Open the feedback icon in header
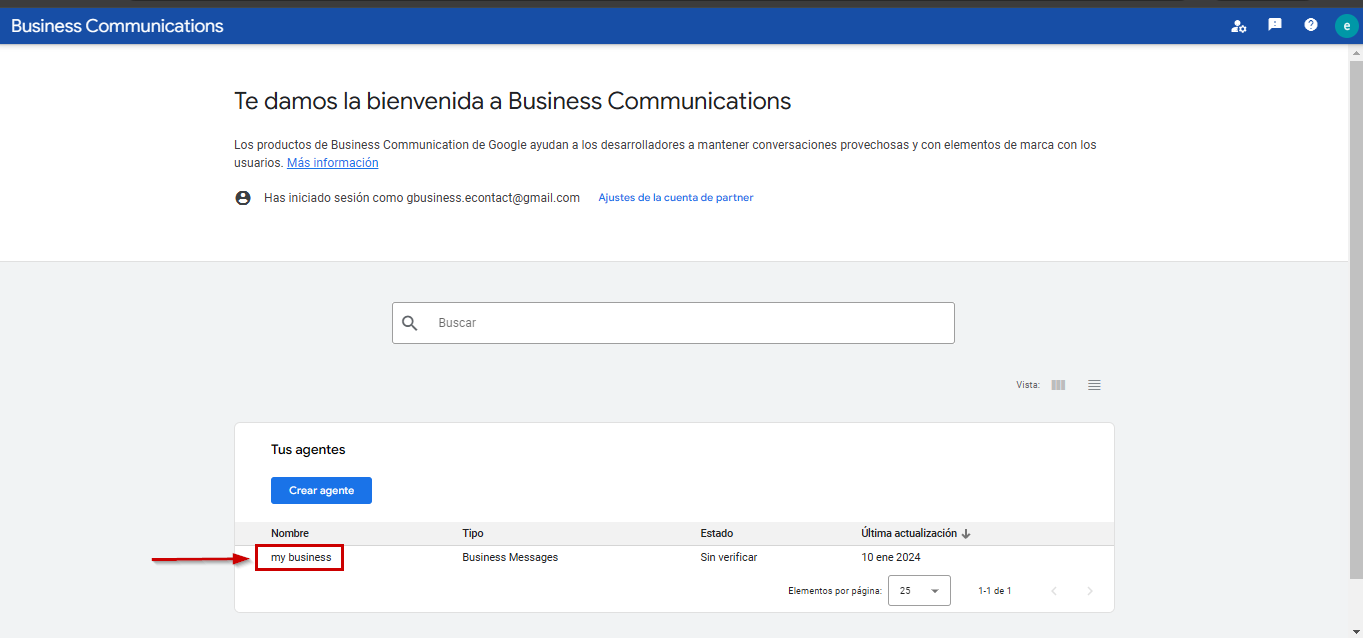This screenshot has height=638, width=1363. click(x=1275, y=25)
